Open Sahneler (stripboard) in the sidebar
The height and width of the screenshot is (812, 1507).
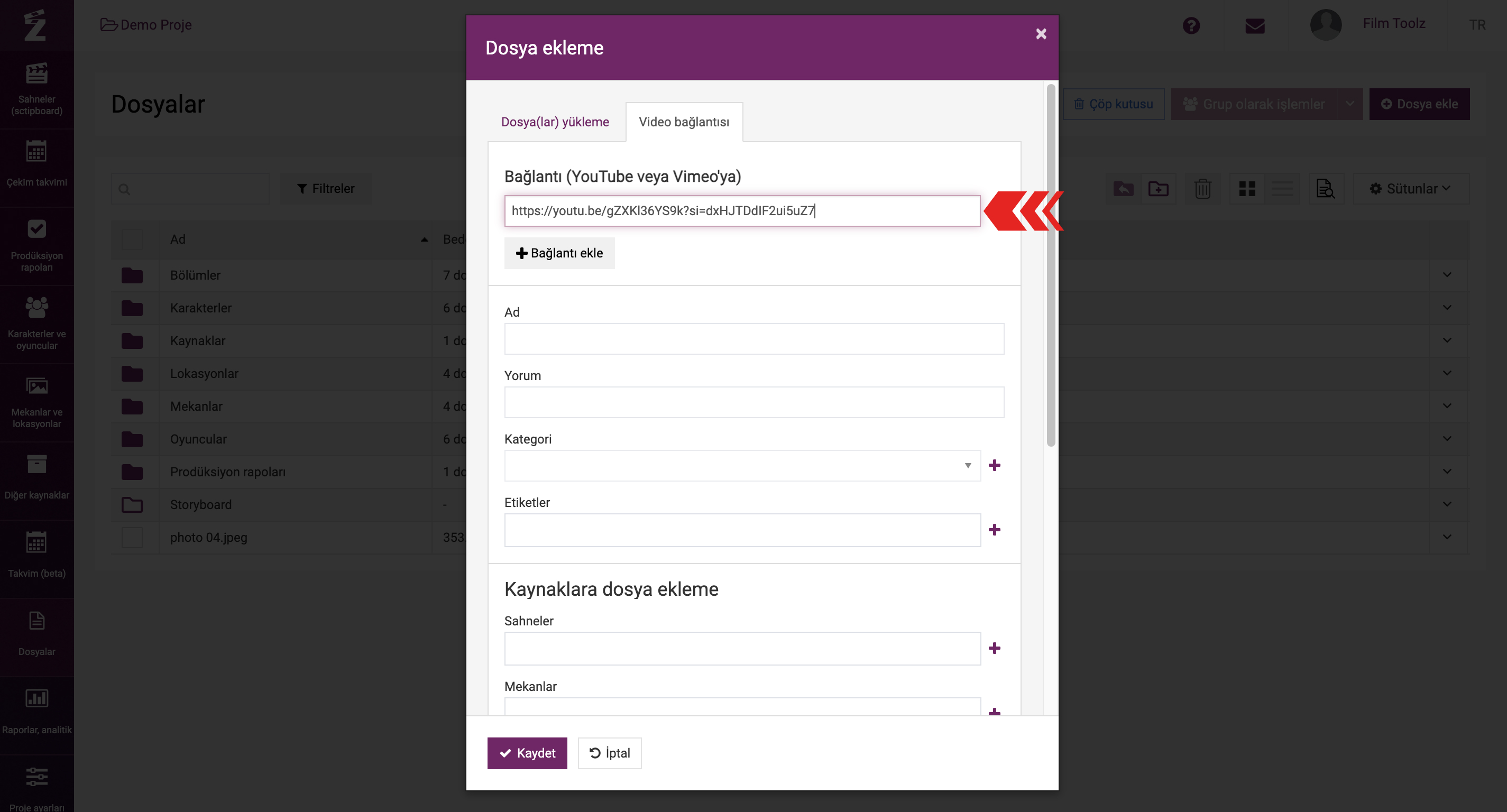click(x=37, y=89)
